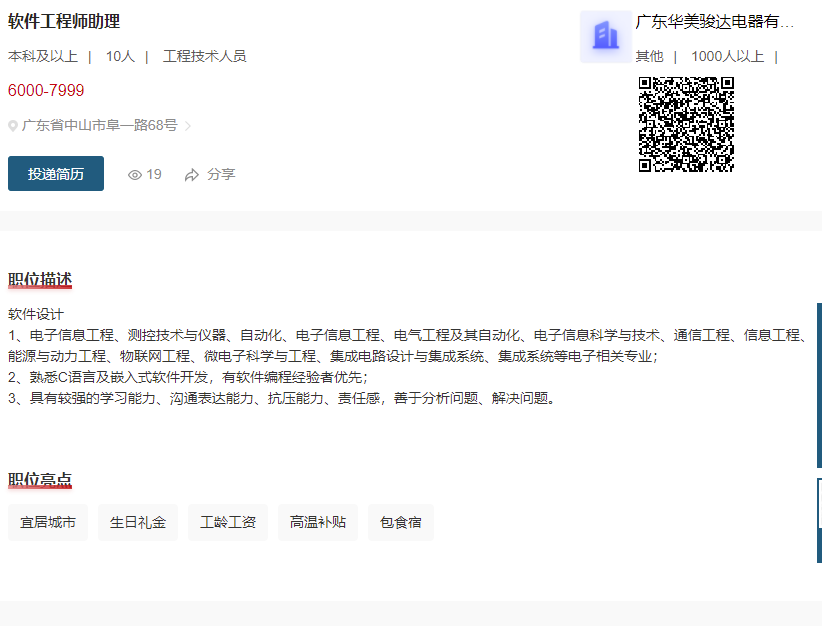Select the 宜居城市 highlight tag
Image resolution: width=822 pixels, height=626 pixels.
[48, 522]
